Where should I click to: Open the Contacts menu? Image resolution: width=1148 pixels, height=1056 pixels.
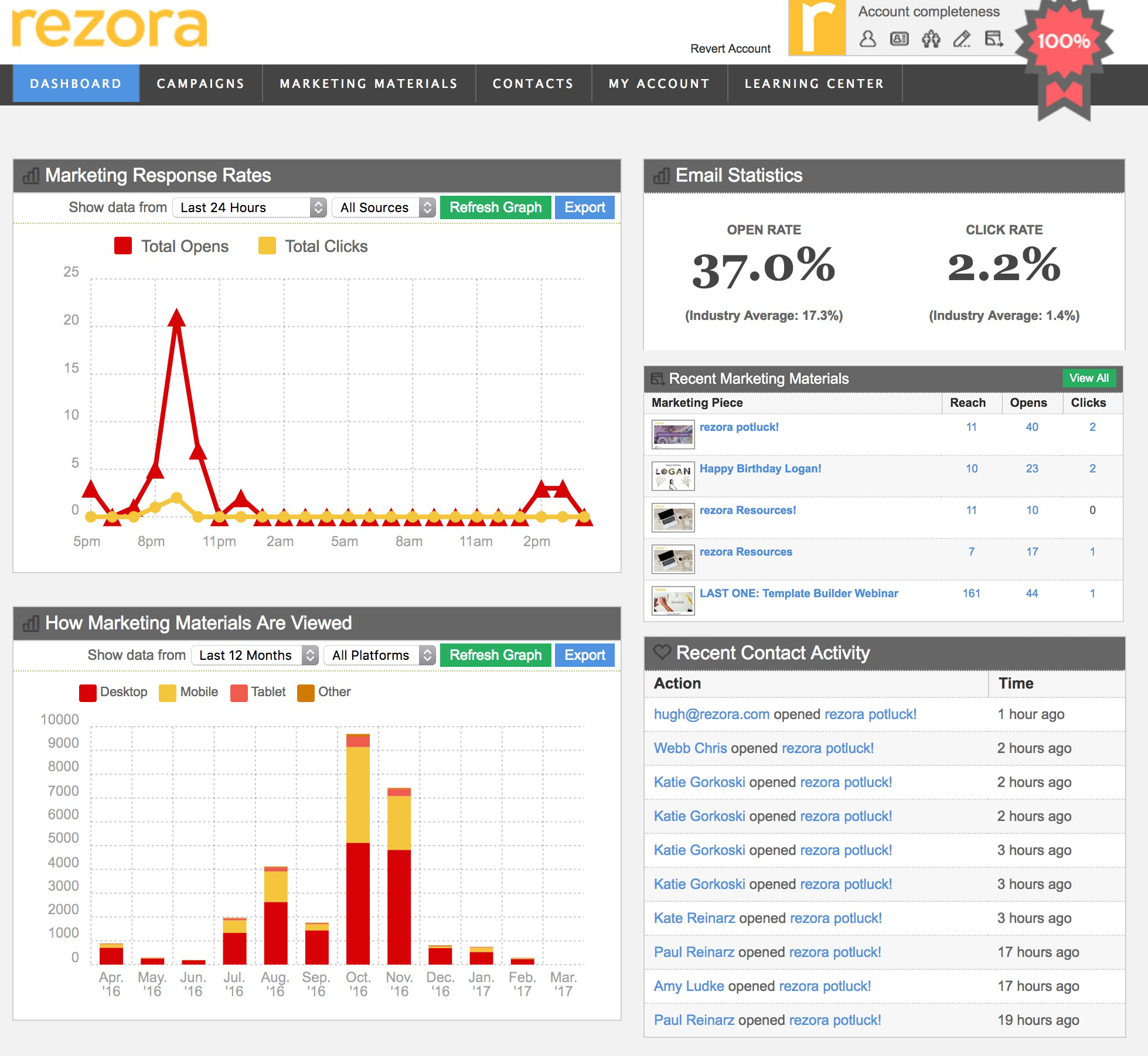[x=534, y=84]
